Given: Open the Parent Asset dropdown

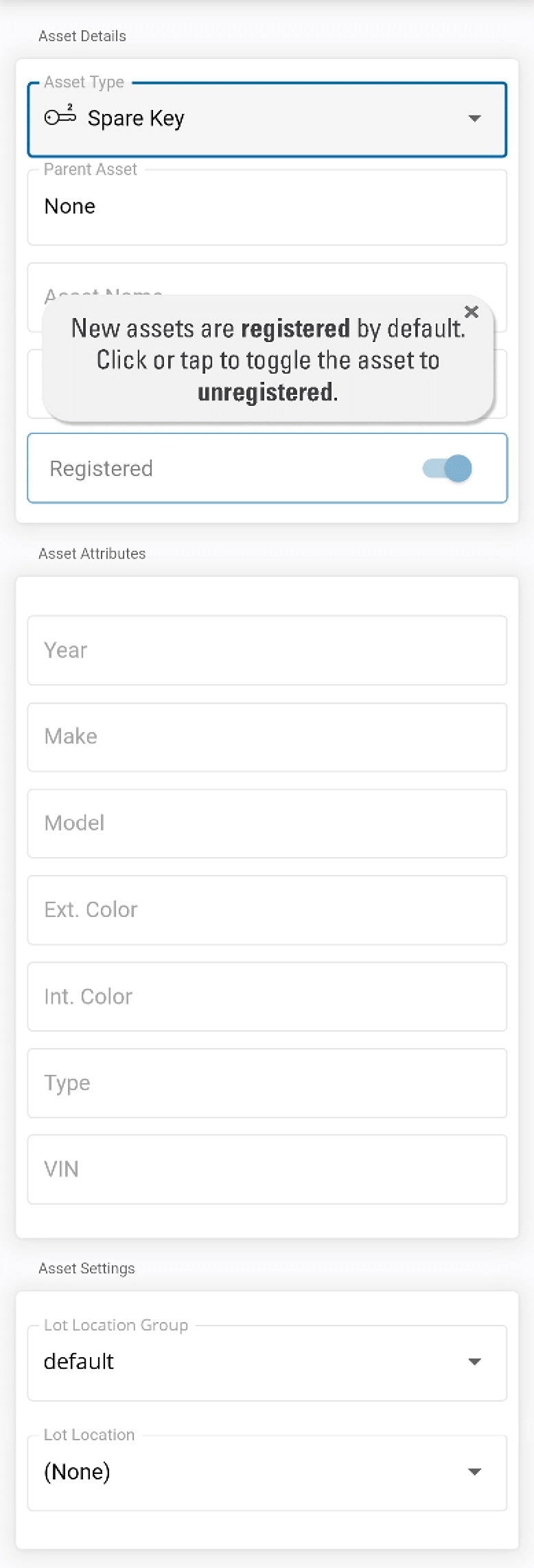Looking at the screenshot, I should 267,207.
